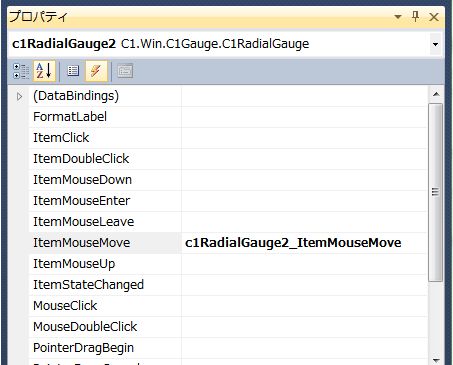
Task: Select the FormatLabel event
Action: click(x=70, y=117)
